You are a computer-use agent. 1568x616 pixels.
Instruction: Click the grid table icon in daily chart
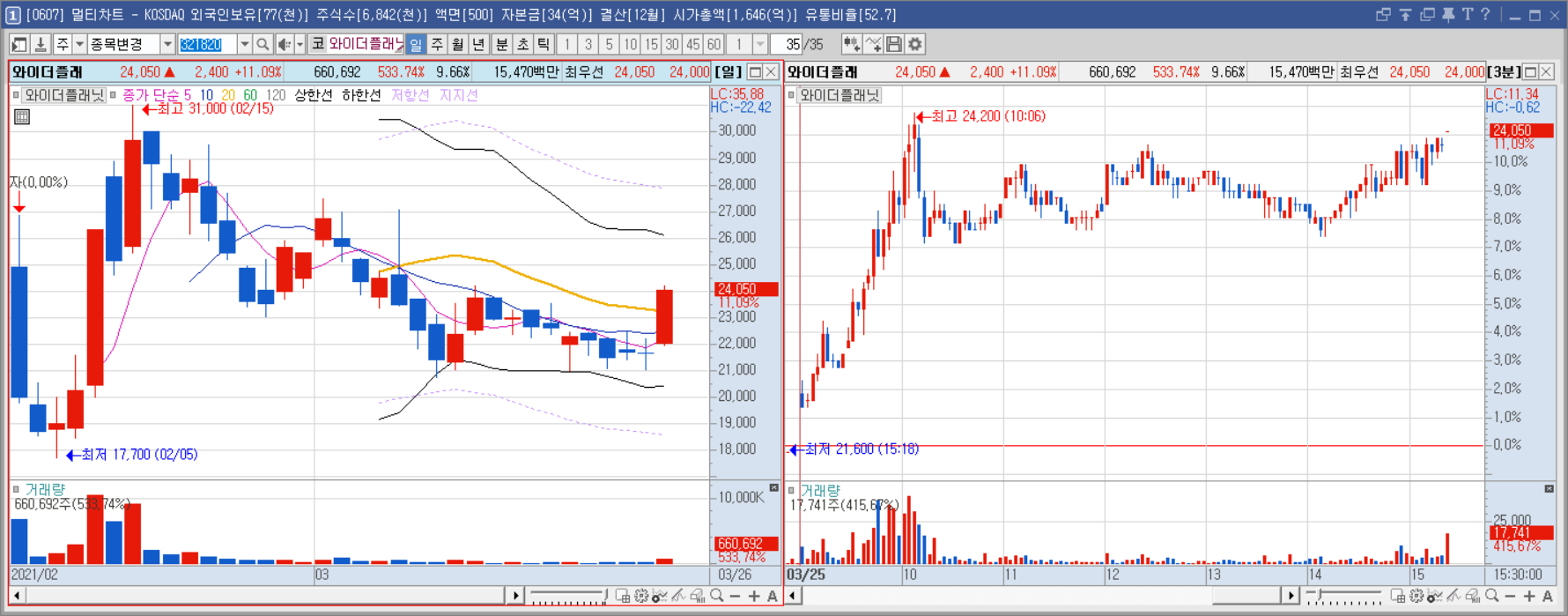click(x=22, y=116)
